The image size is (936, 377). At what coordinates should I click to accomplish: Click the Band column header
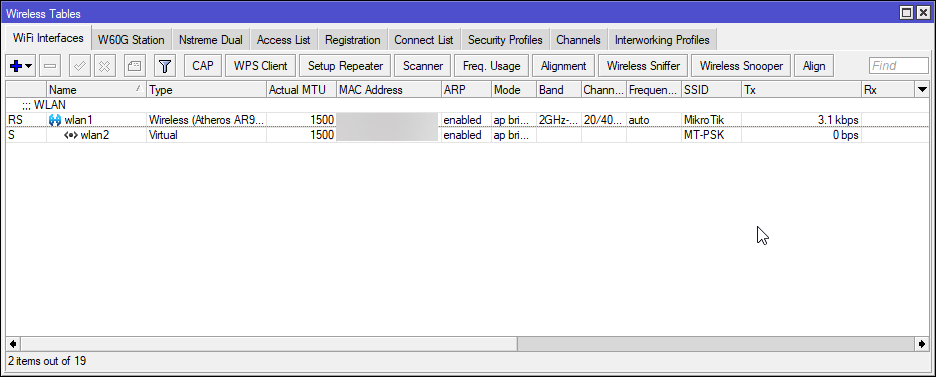[x=559, y=90]
